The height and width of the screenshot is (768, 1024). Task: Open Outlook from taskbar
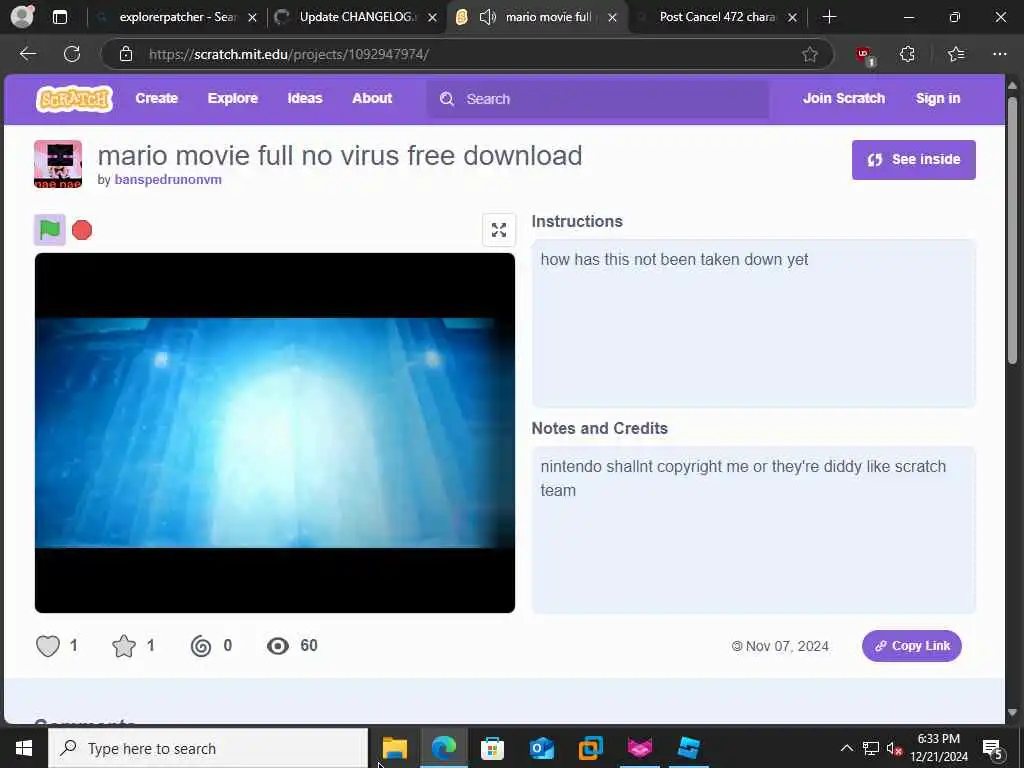tap(541, 748)
